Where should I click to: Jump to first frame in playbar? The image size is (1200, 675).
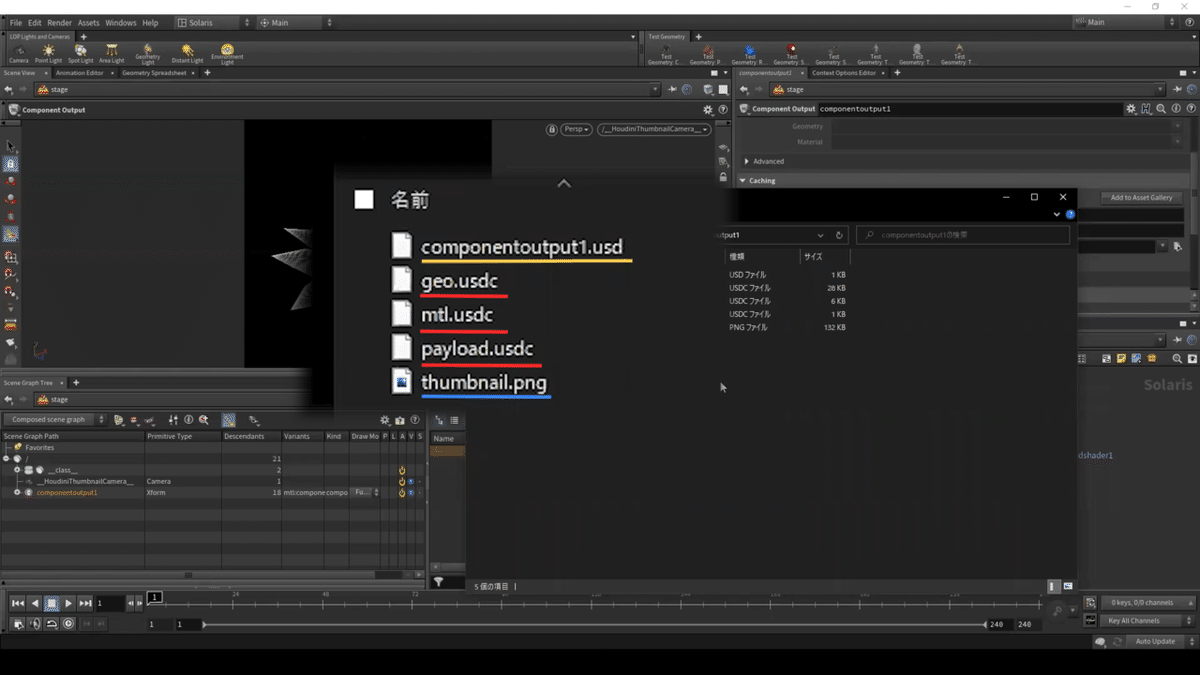[x=18, y=603]
